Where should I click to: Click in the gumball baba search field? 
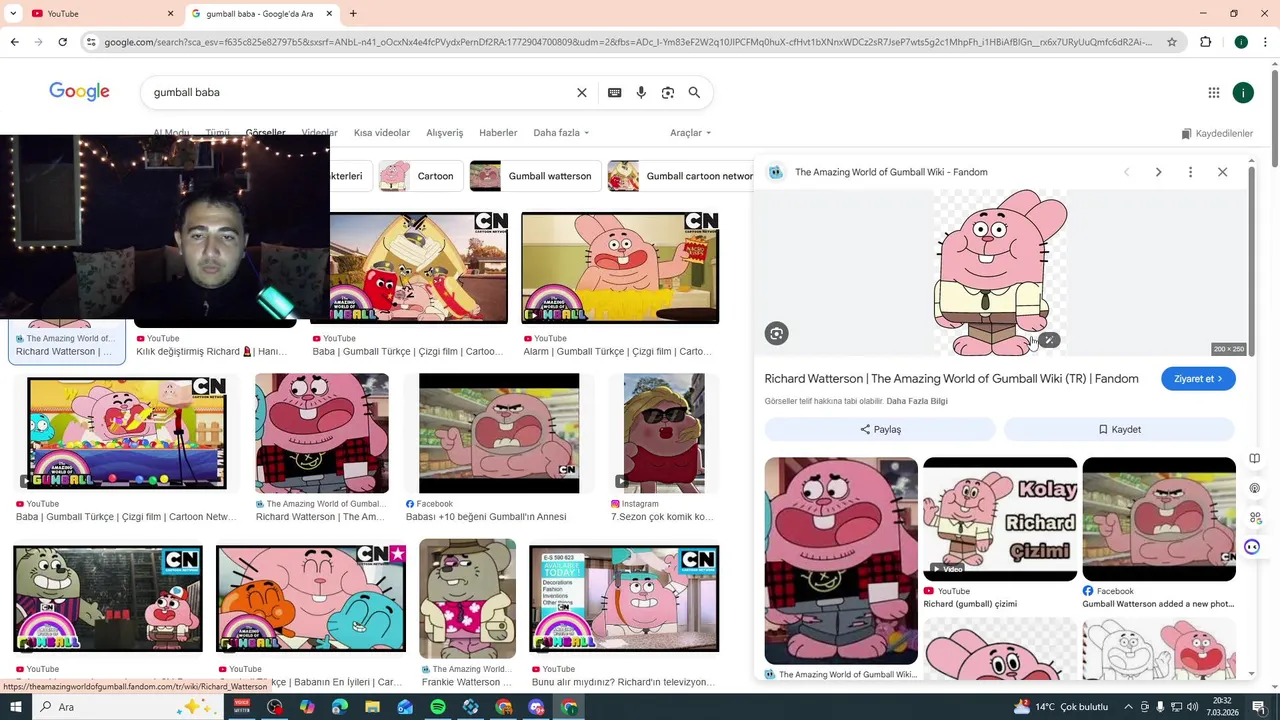tap(360, 92)
